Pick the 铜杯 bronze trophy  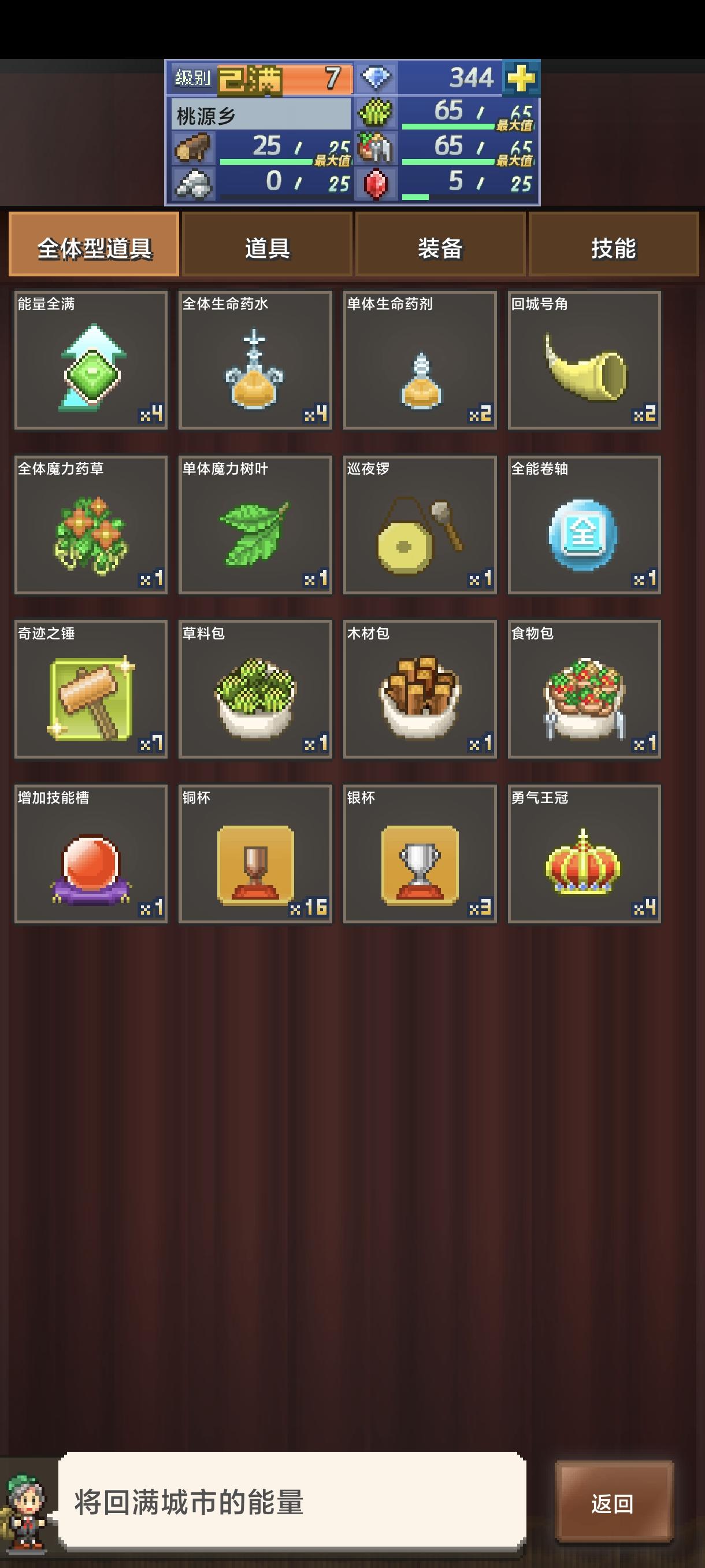255,854
